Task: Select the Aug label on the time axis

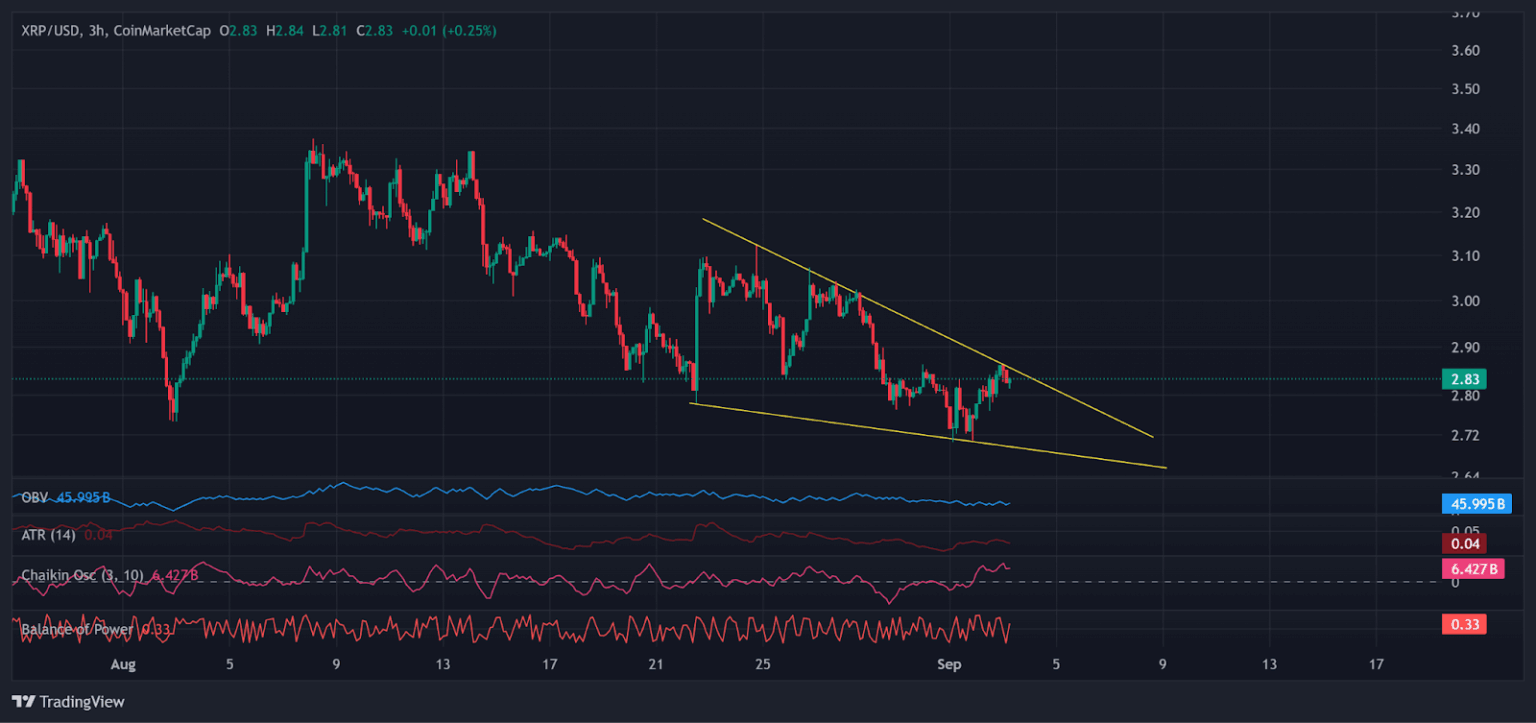Action: pyautogui.click(x=125, y=663)
